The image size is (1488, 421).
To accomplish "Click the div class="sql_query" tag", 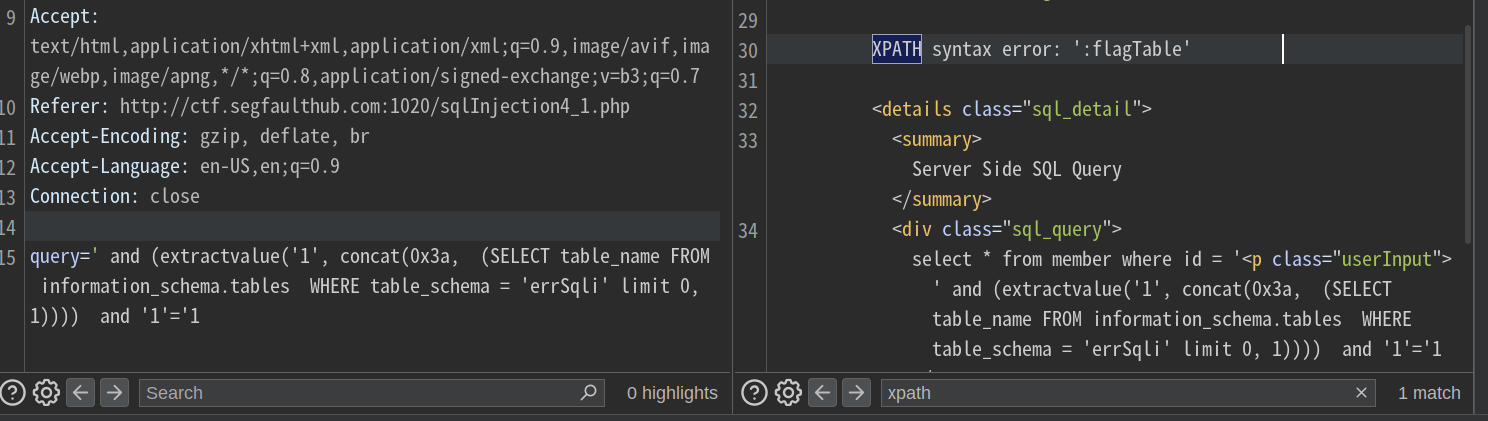I will click(1007, 230).
